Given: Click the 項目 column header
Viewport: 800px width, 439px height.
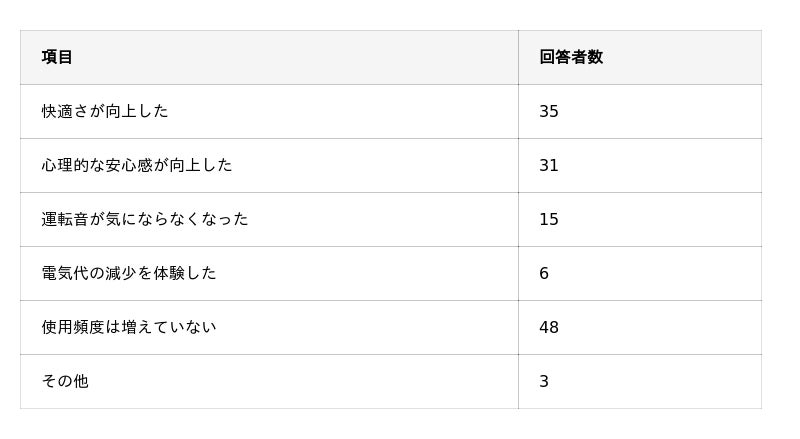Looking at the screenshot, I should click(57, 57).
